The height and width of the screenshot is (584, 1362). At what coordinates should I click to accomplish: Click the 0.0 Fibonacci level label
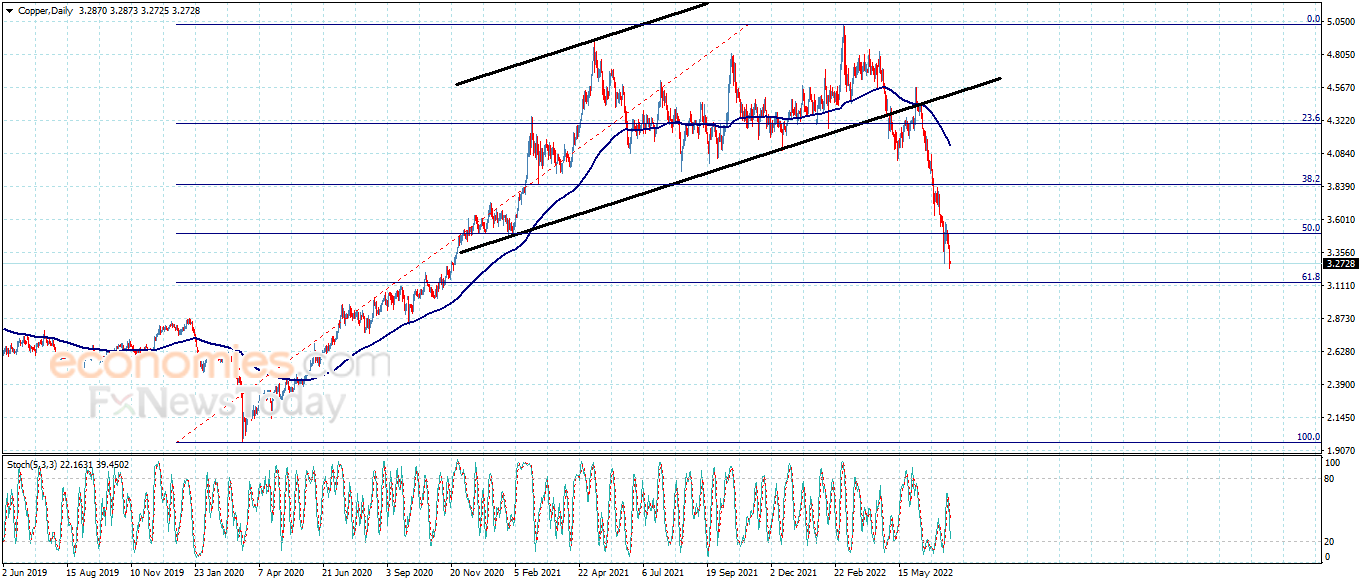click(1314, 19)
